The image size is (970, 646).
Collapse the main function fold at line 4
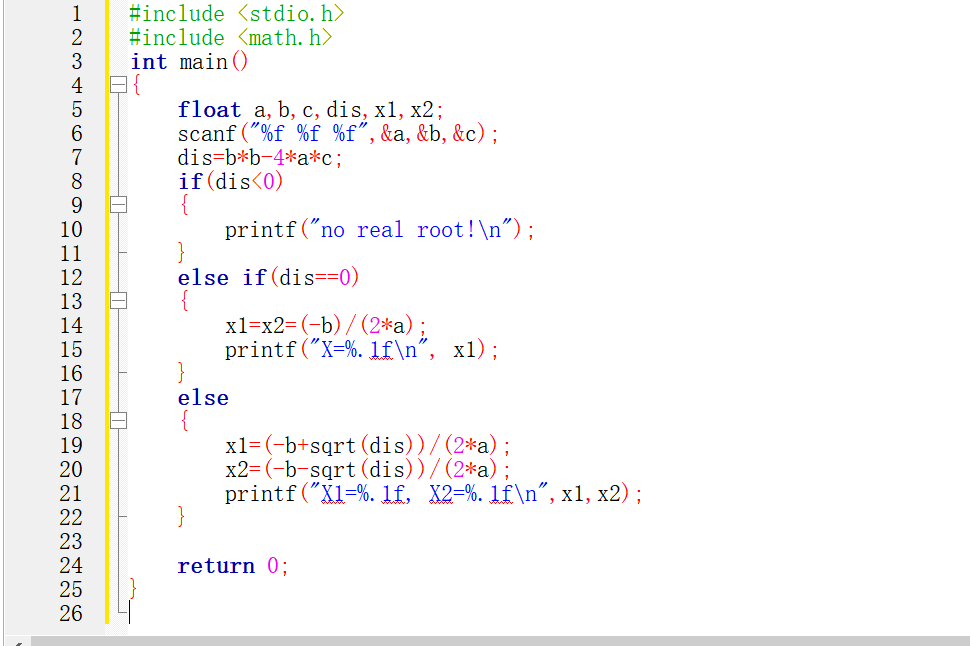(118, 85)
